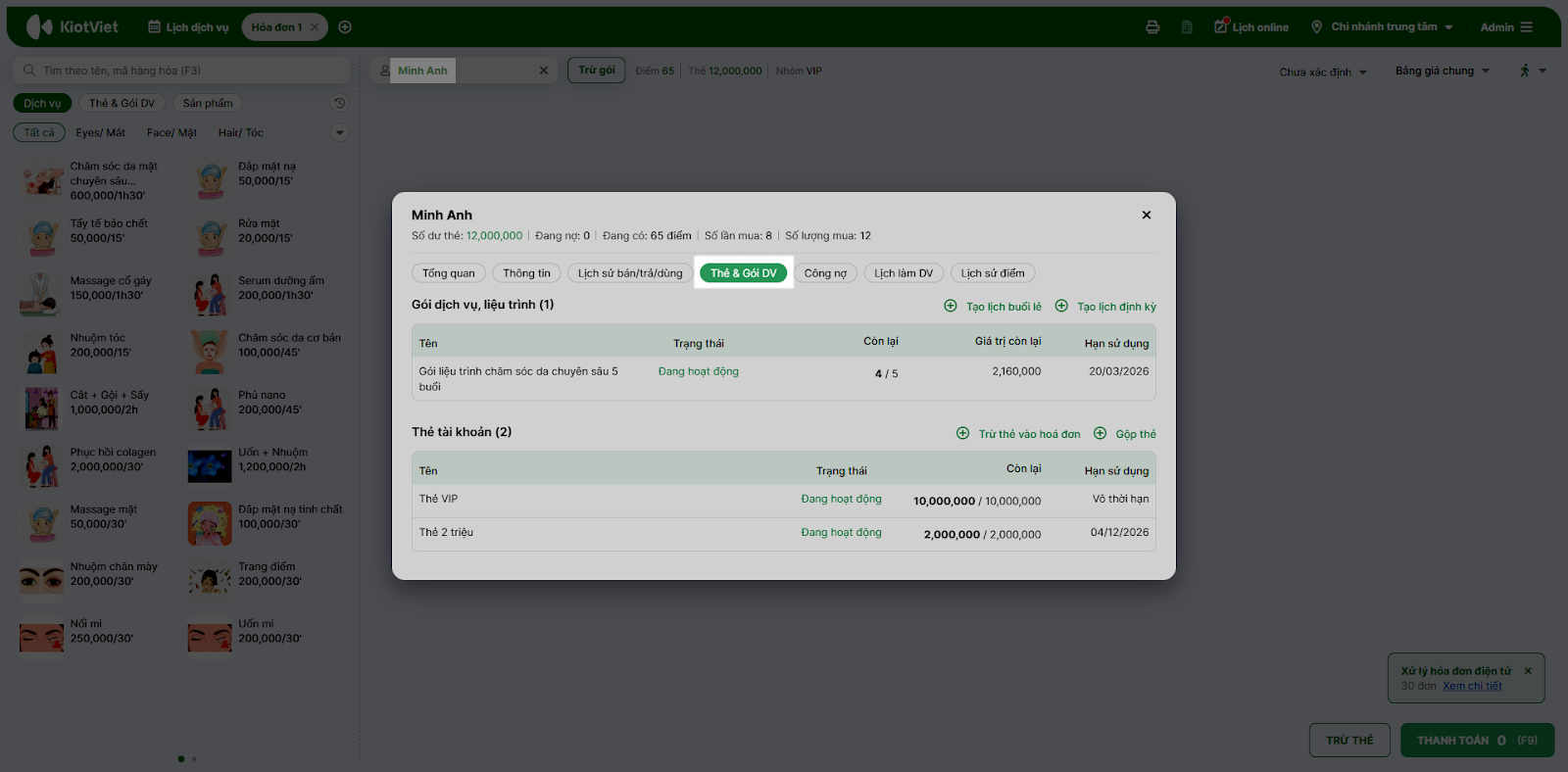Click the Trừ gói button
The image size is (1568, 772).
coord(597,71)
